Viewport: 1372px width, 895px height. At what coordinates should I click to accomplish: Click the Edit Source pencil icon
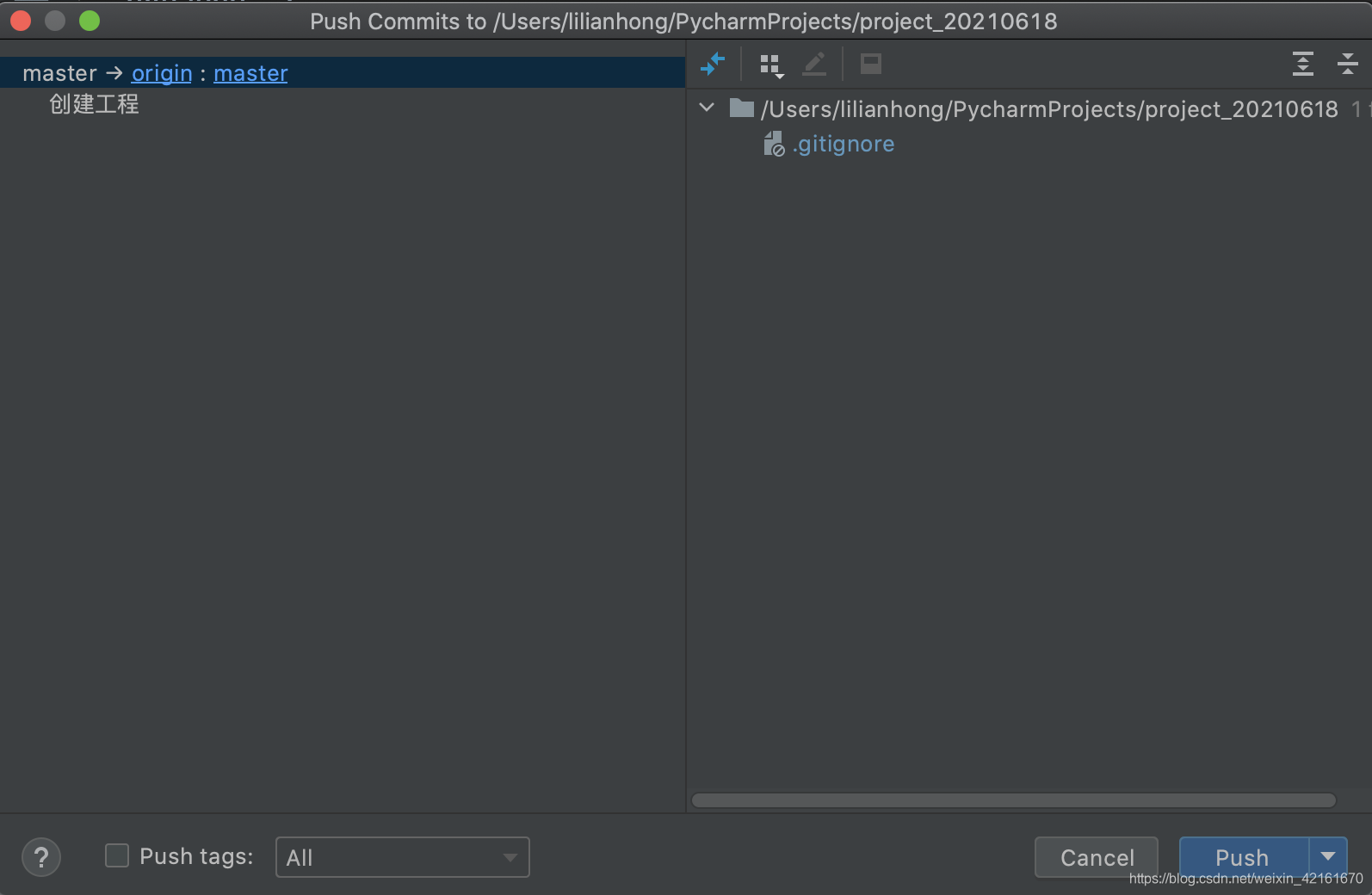pos(814,64)
